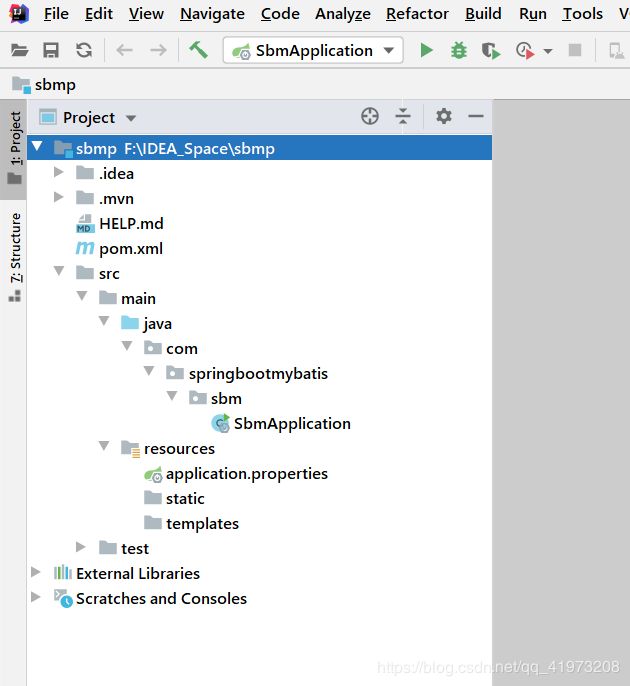
Task: Click the Run with Coverage shield icon
Action: pyautogui.click(x=491, y=51)
